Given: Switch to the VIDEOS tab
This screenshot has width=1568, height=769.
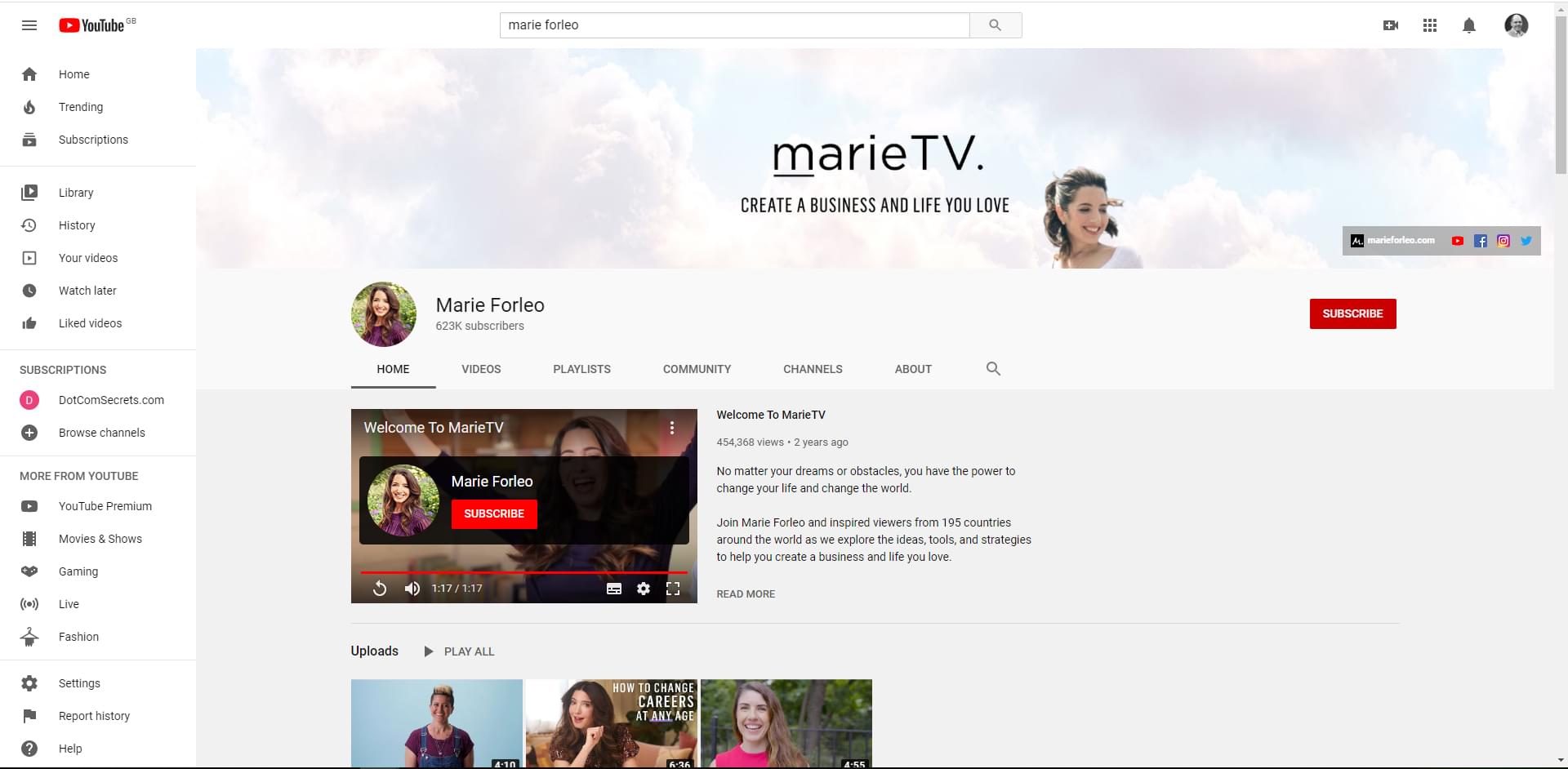Looking at the screenshot, I should [x=481, y=369].
